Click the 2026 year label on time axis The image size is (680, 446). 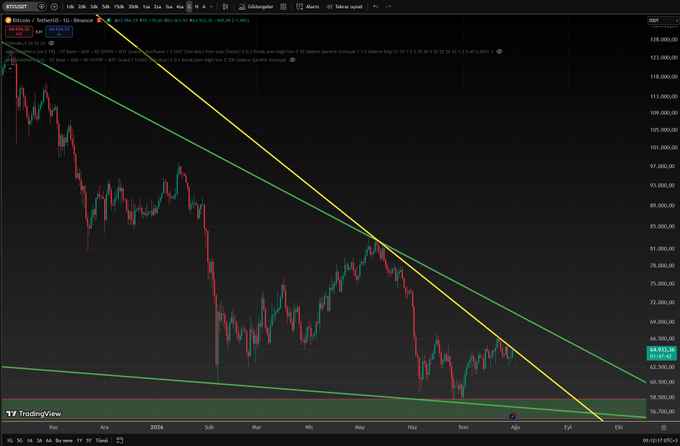pos(157,427)
